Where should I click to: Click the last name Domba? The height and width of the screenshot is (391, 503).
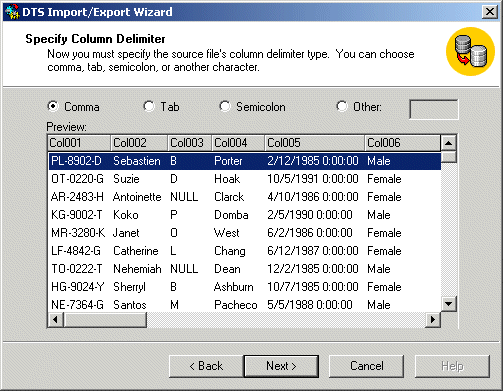(x=231, y=215)
